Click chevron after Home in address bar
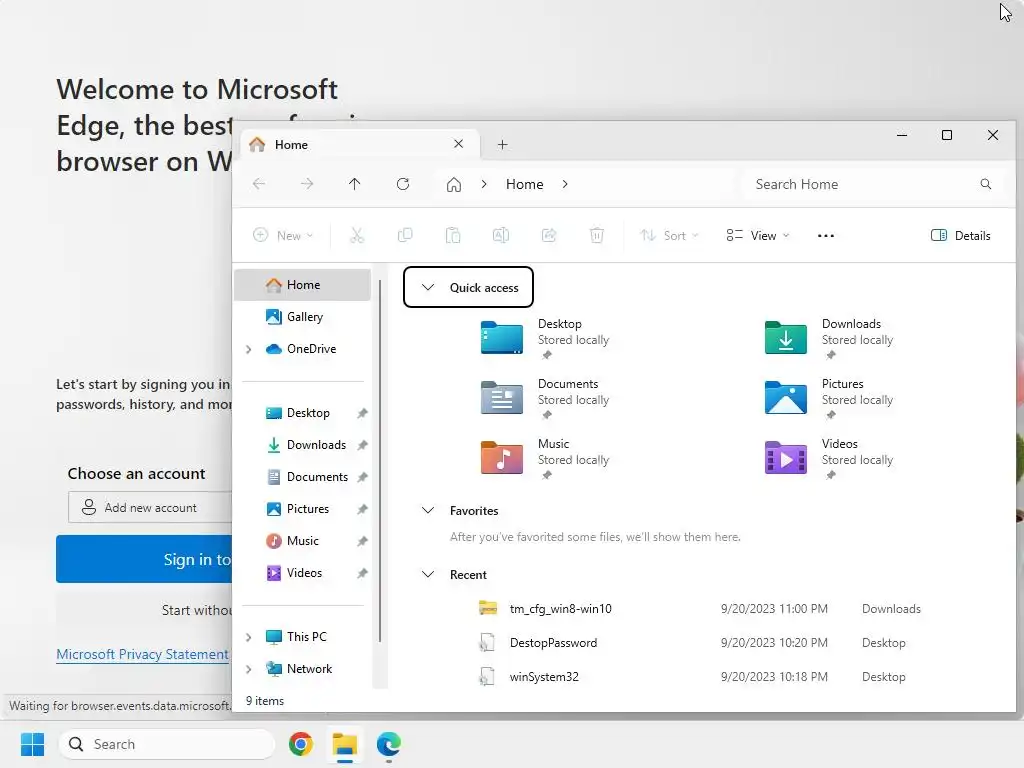Image resolution: width=1024 pixels, height=768 pixels. (x=565, y=184)
